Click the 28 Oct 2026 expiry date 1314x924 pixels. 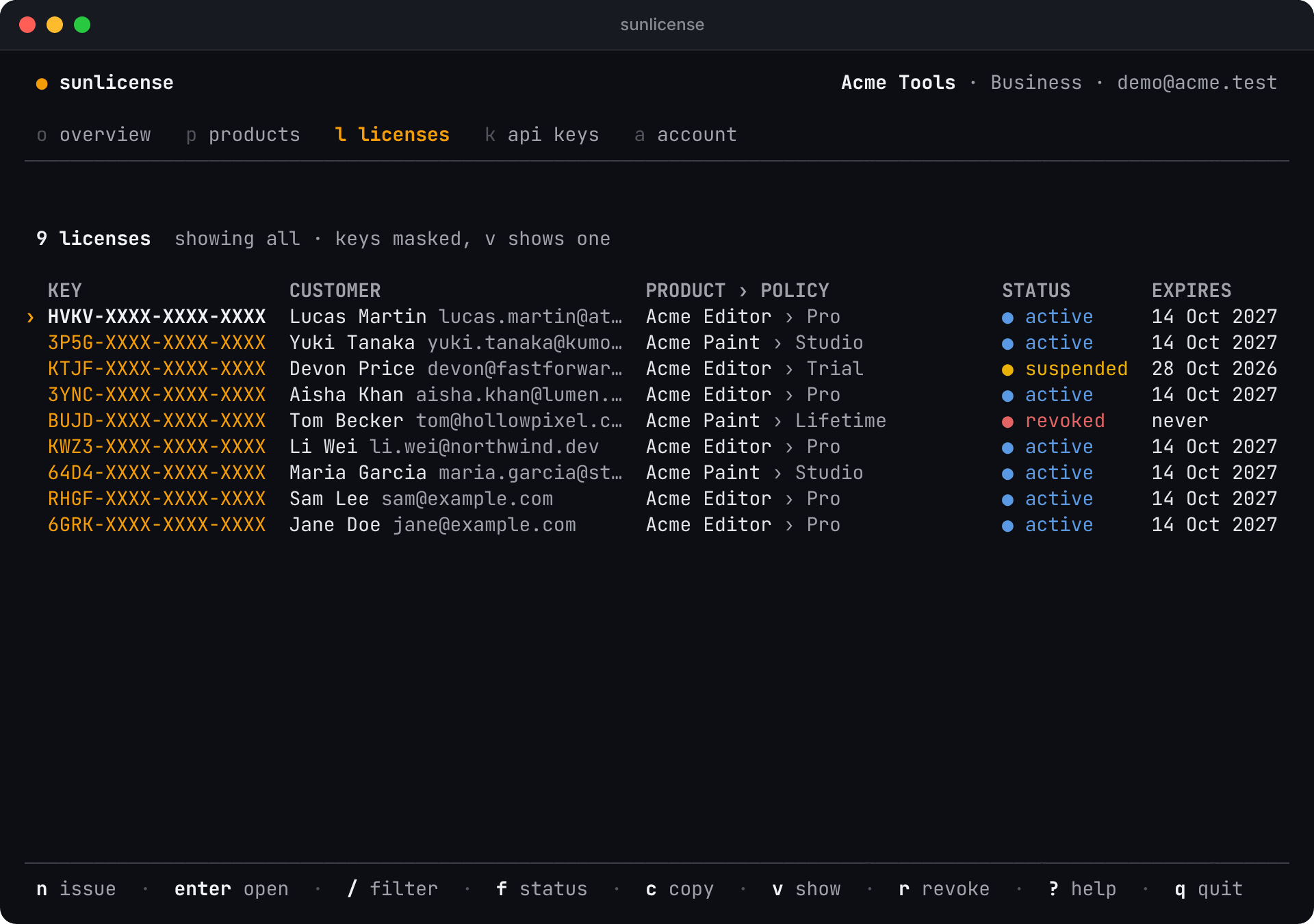(x=1215, y=369)
